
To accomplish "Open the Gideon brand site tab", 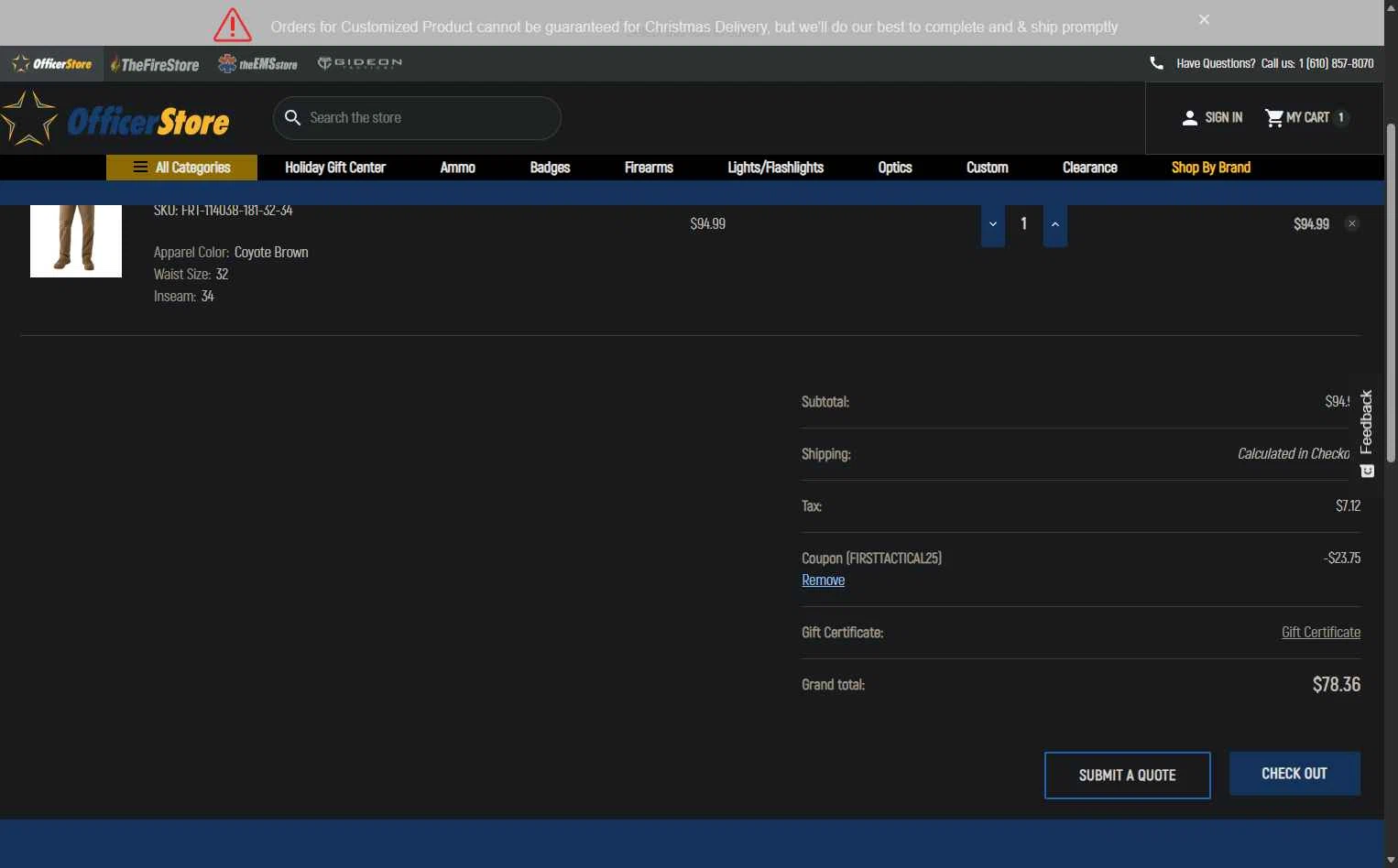I will pyautogui.click(x=360, y=63).
